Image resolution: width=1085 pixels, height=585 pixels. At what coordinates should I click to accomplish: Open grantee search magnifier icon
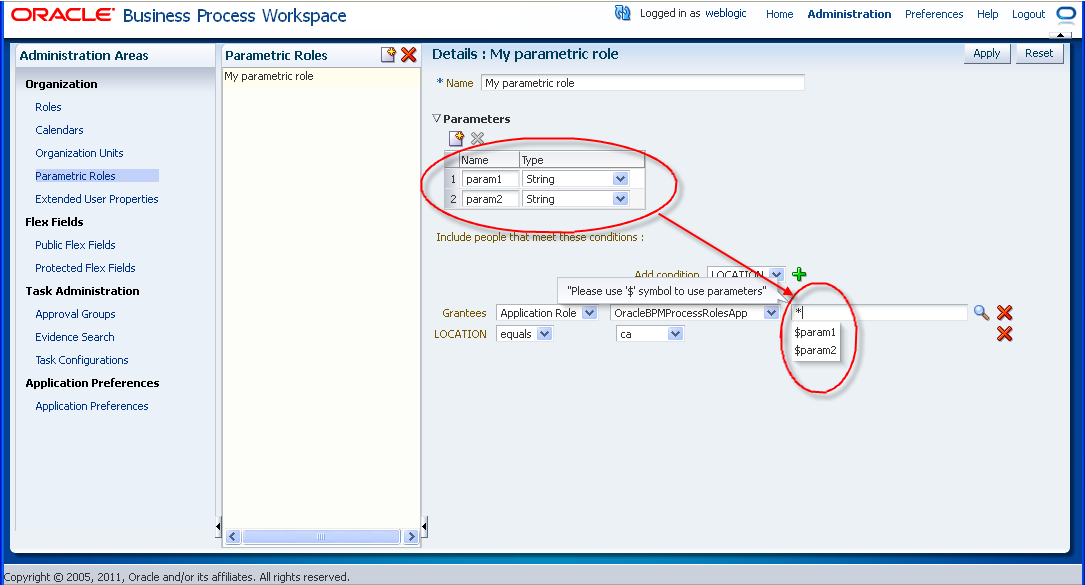tap(981, 312)
